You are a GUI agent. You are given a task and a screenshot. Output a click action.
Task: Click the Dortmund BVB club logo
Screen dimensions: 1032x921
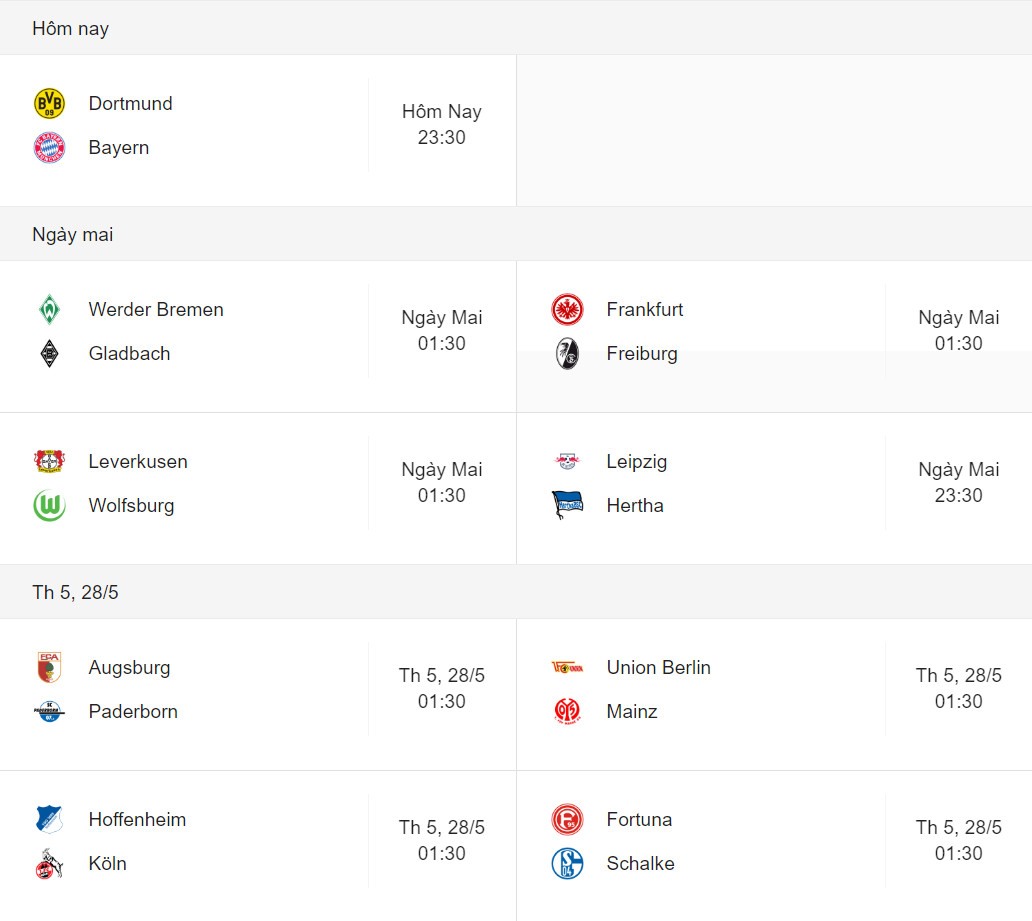click(x=49, y=103)
